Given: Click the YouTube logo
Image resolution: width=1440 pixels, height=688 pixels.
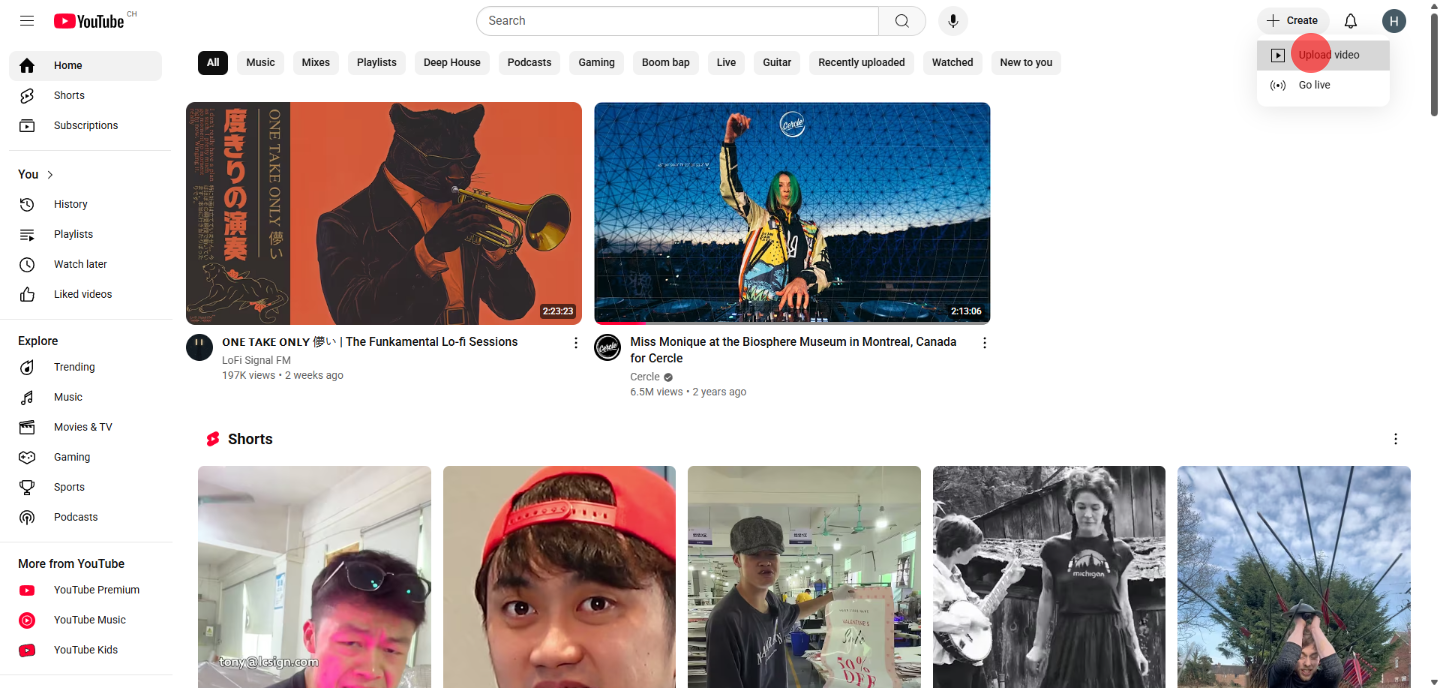Looking at the screenshot, I should [89, 21].
